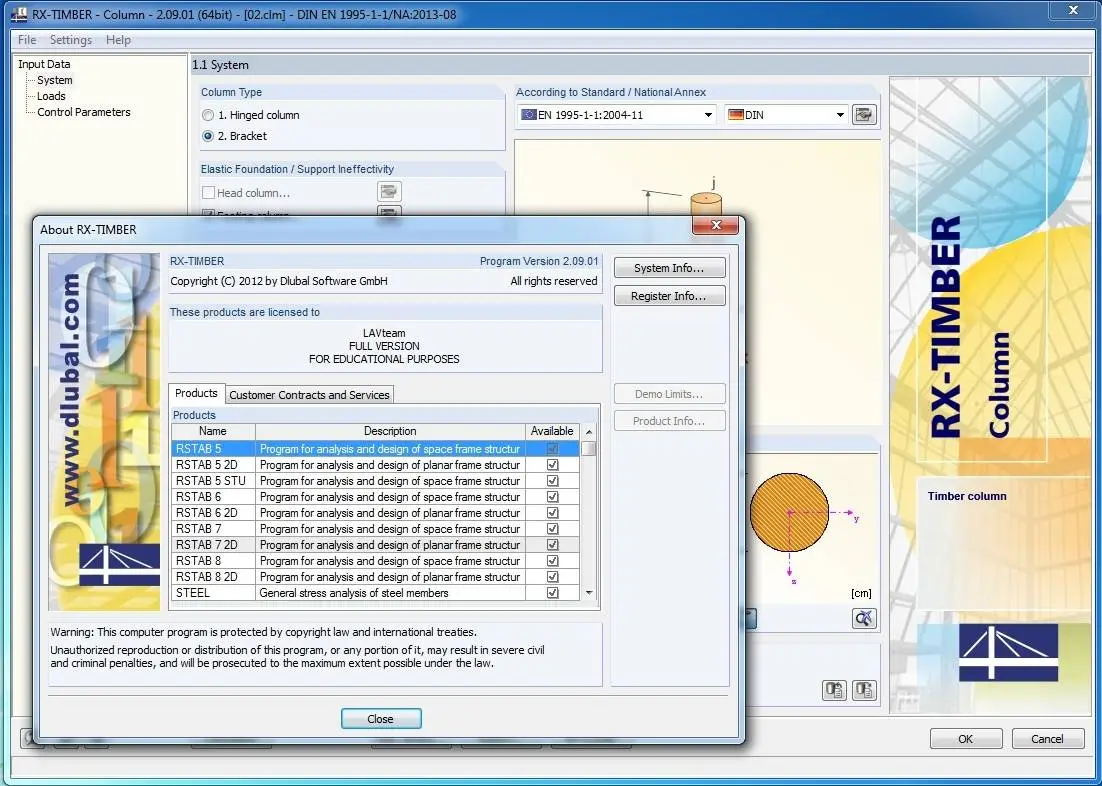Click Register Info button
1102x786 pixels.
click(x=669, y=296)
